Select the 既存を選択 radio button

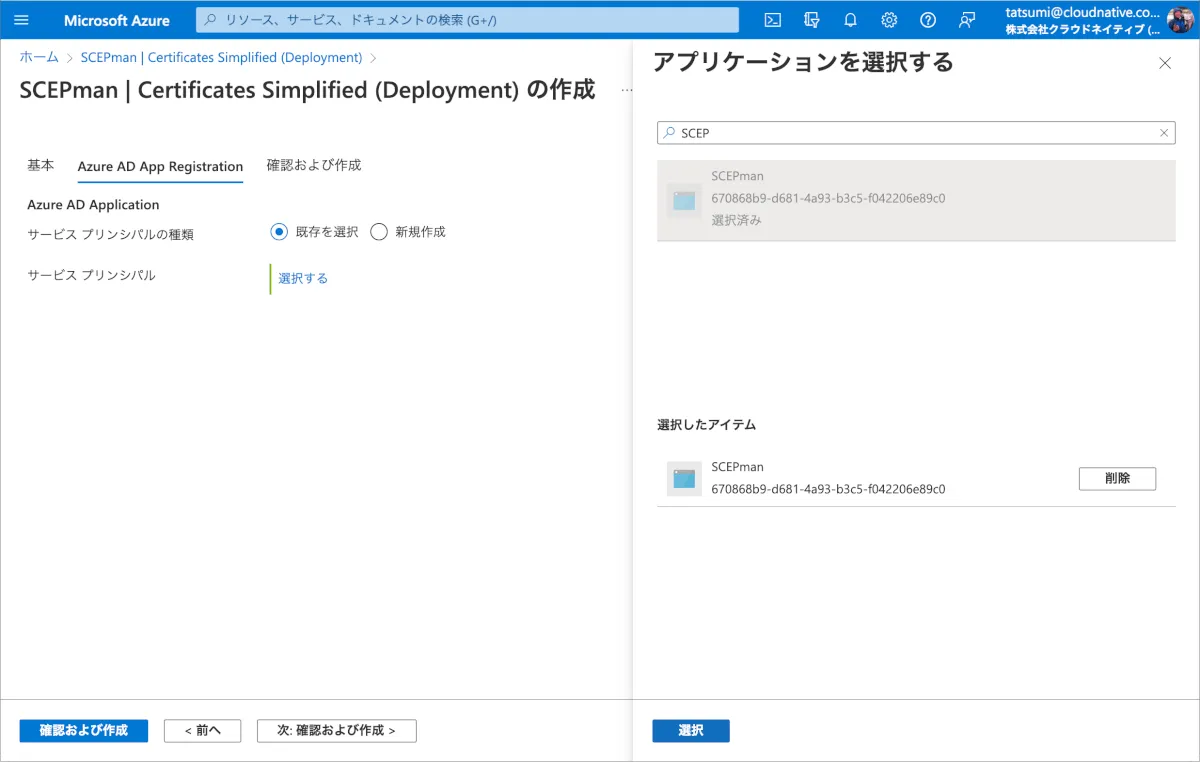279,232
